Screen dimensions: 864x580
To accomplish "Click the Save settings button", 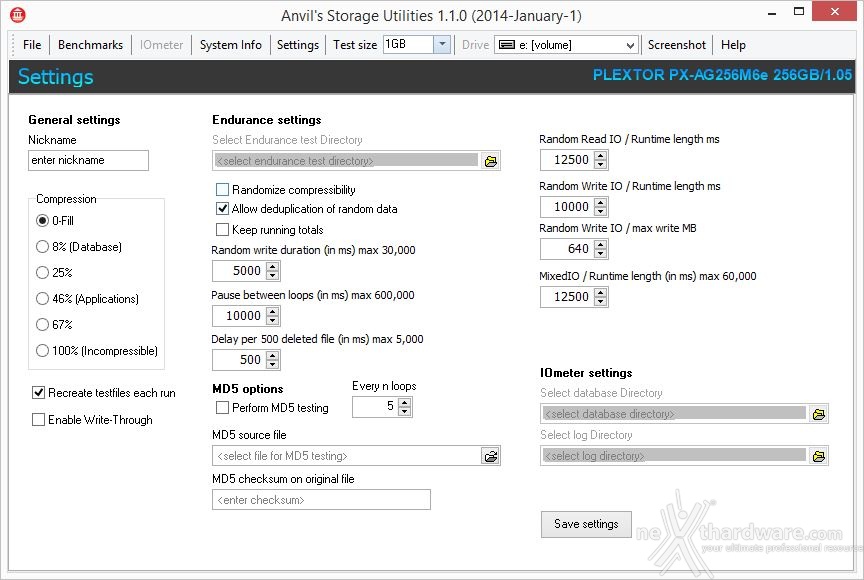I will pyautogui.click(x=586, y=524).
